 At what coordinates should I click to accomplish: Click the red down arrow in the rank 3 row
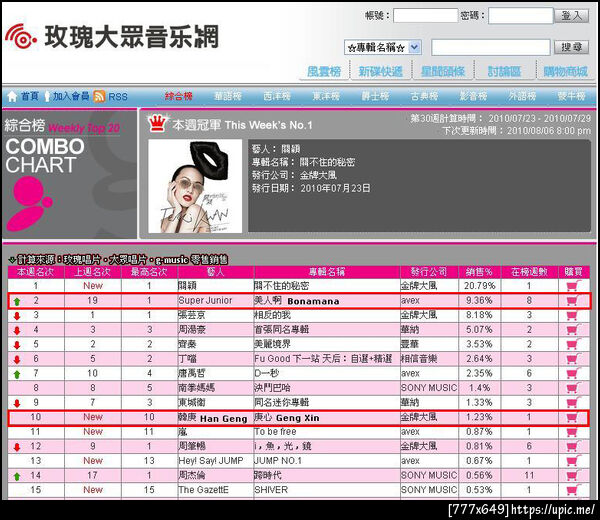(17, 316)
